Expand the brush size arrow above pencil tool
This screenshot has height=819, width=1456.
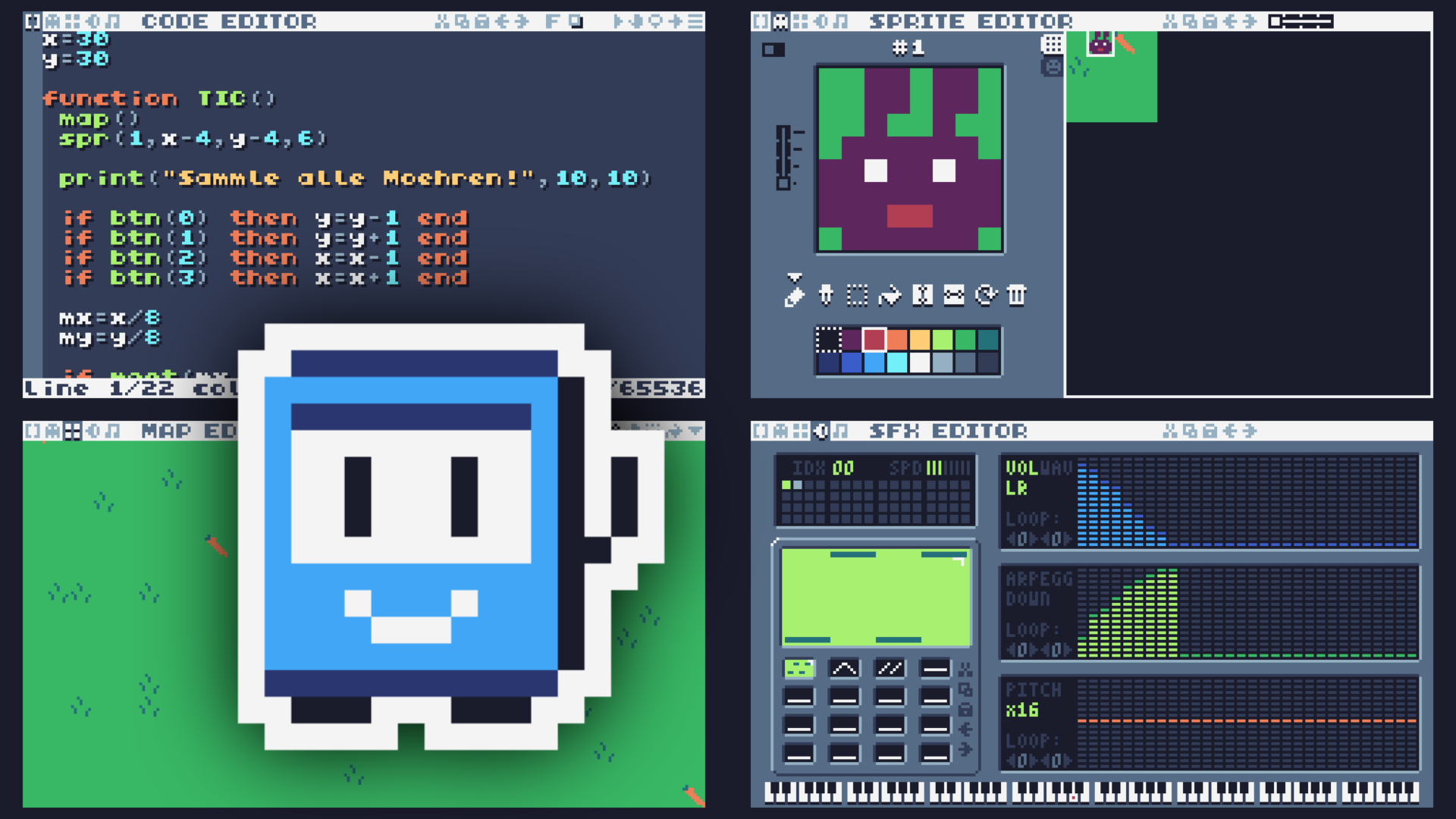(794, 278)
